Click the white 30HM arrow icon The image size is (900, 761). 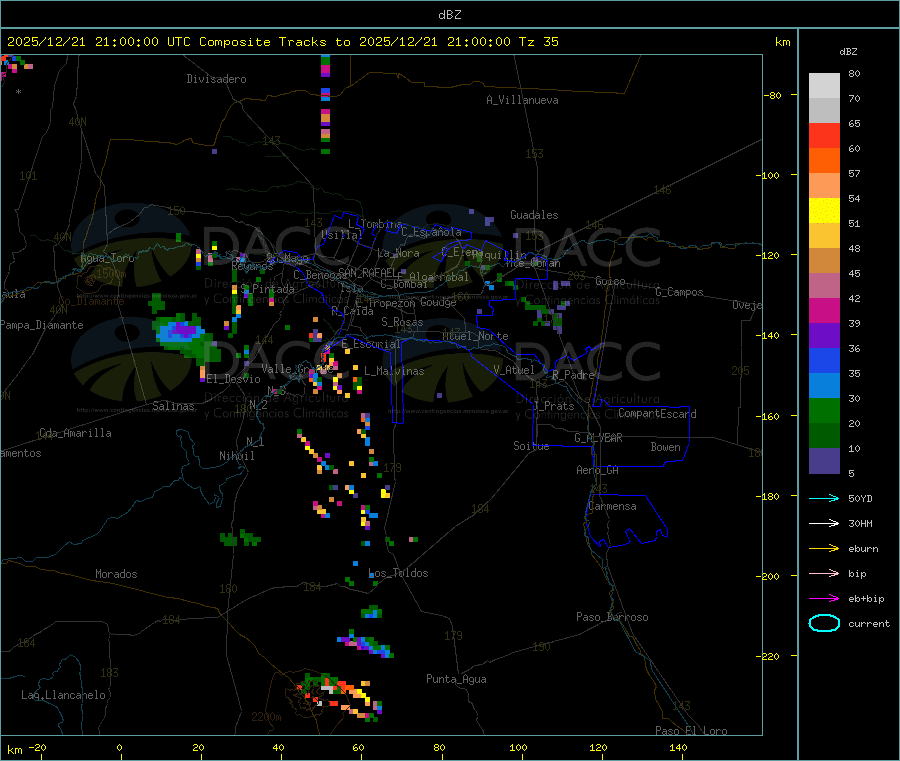pyautogui.click(x=824, y=523)
